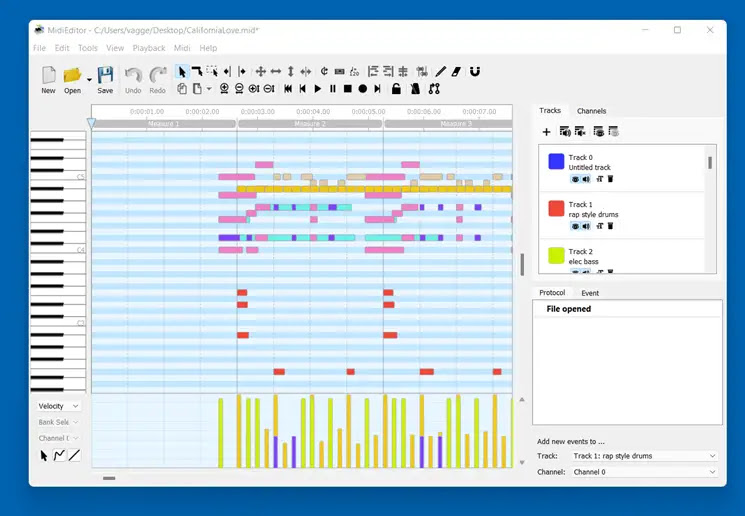Expand the Open recent files dropdown arrow
Screen dimensions: 745x516
click(89, 80)
